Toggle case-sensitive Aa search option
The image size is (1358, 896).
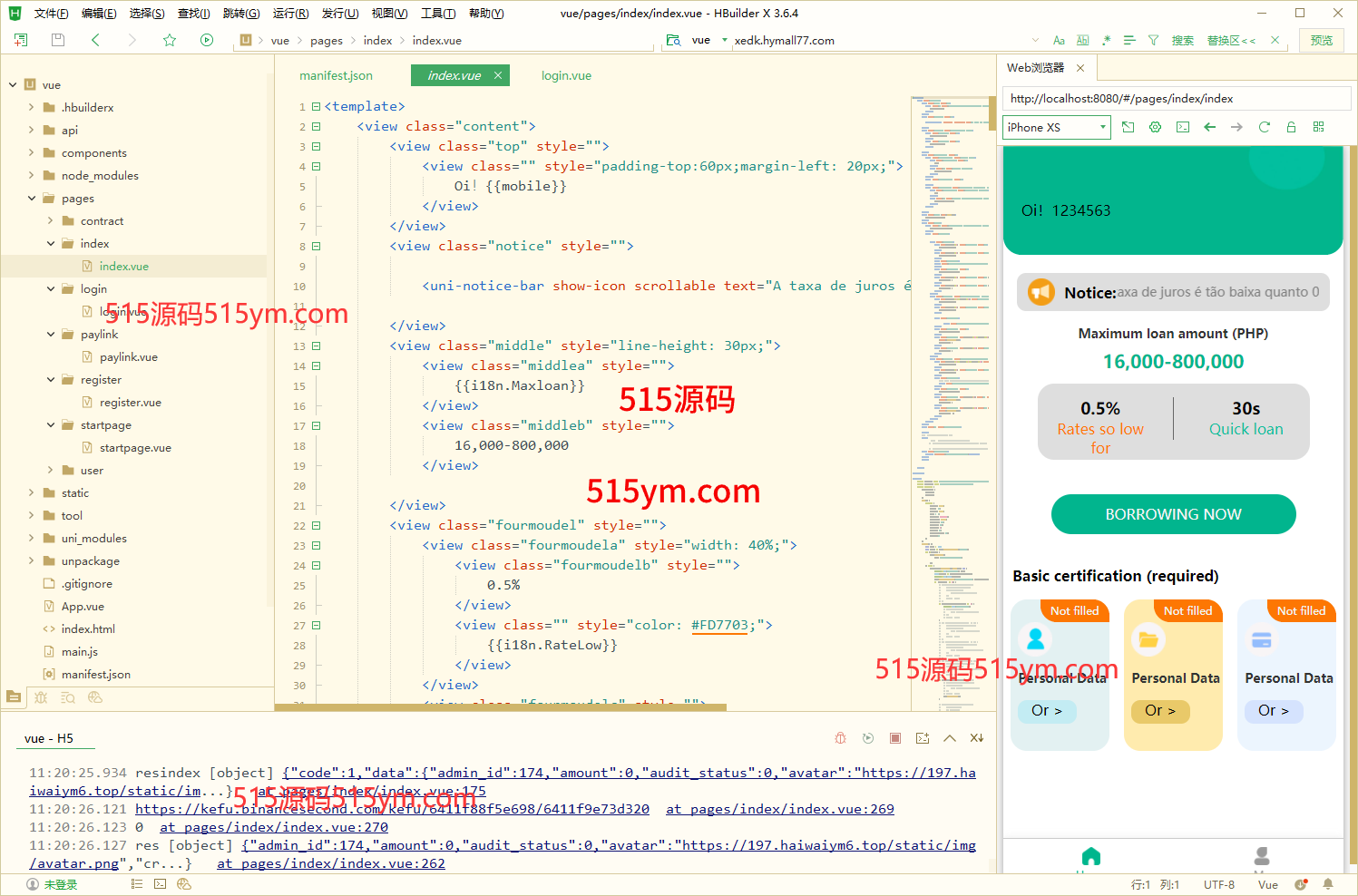coord(1059,40)
